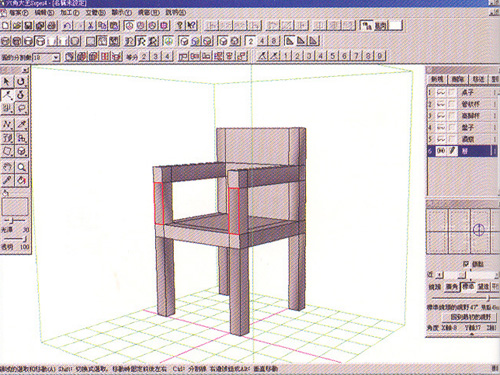Click the Open file folder icon
The height and width of the screenshot is (375, 500).
click(17, 26)
